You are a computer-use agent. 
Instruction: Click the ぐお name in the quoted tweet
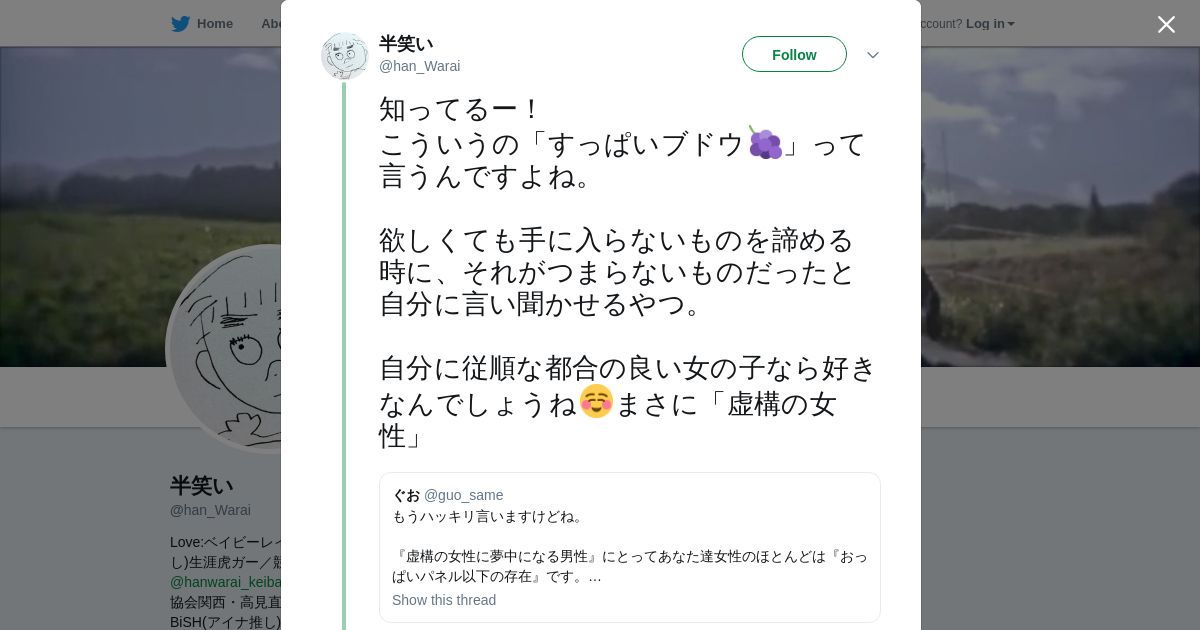[x=406, y=495]
